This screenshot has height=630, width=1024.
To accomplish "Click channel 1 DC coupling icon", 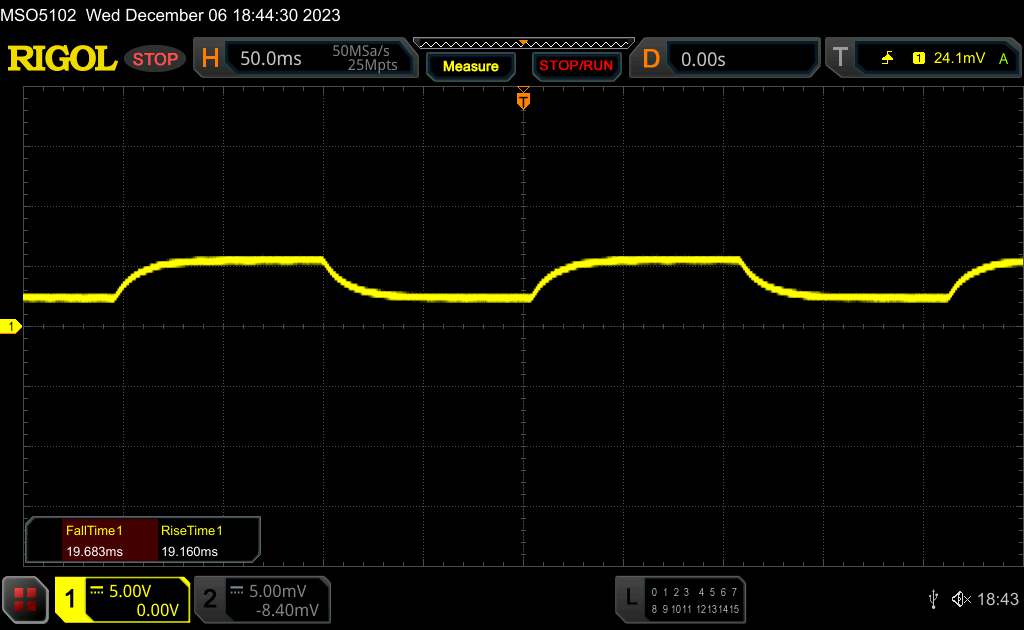I will click(97, 590).
